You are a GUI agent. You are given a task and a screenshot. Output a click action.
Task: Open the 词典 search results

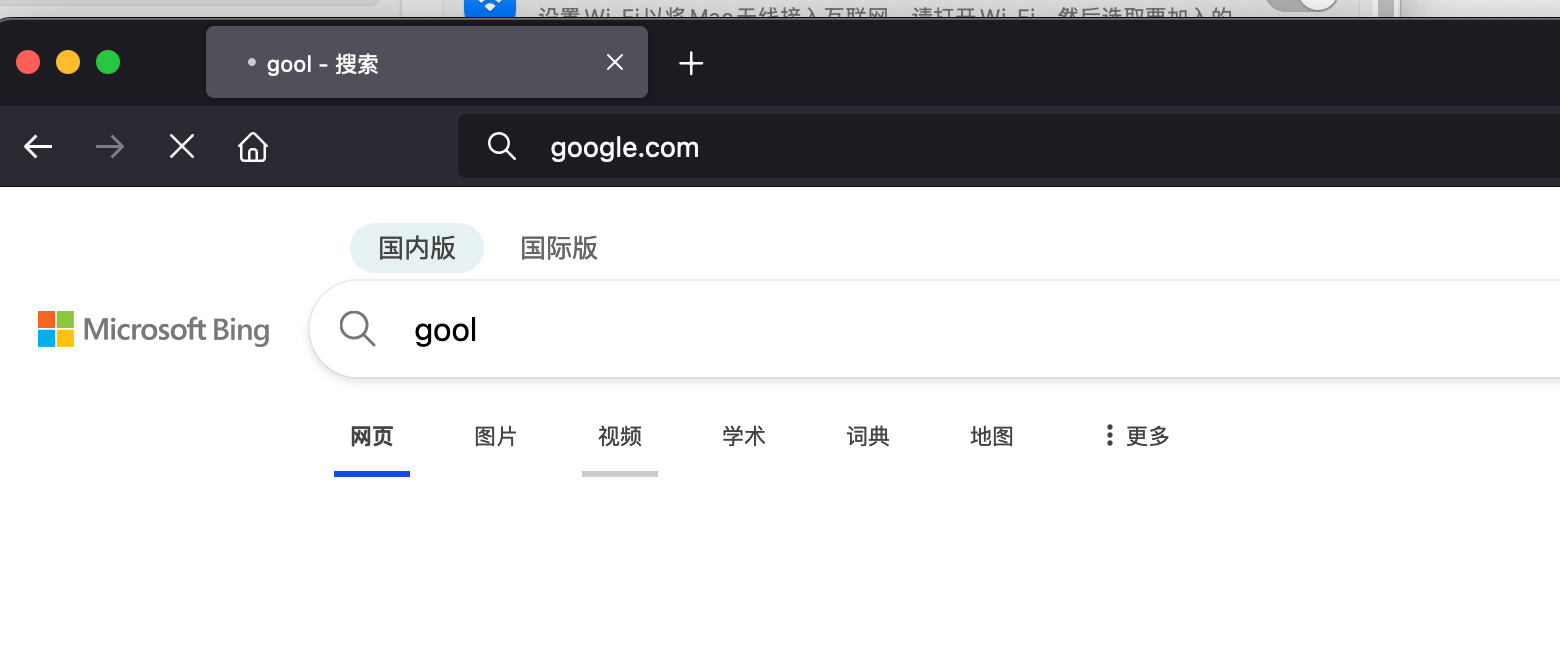[867, 436]
